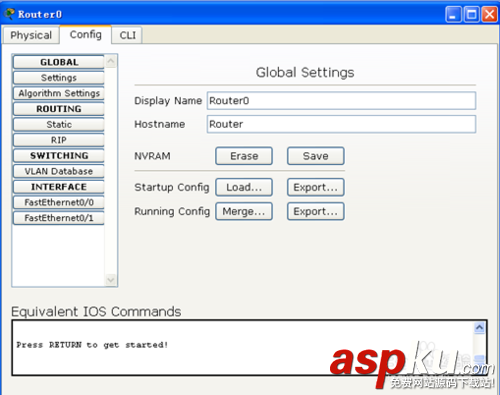Open RIP routing configuration
This screenshot has width=500, height=395.
pos(59,140)
